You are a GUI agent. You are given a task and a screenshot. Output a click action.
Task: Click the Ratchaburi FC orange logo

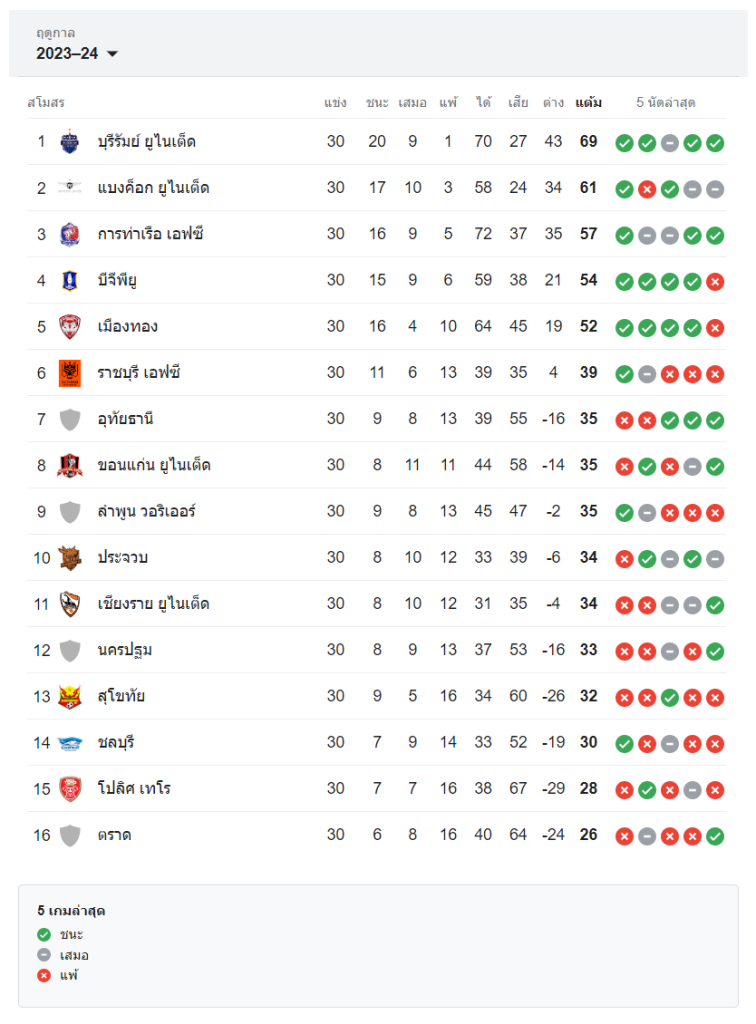[70, 373]
